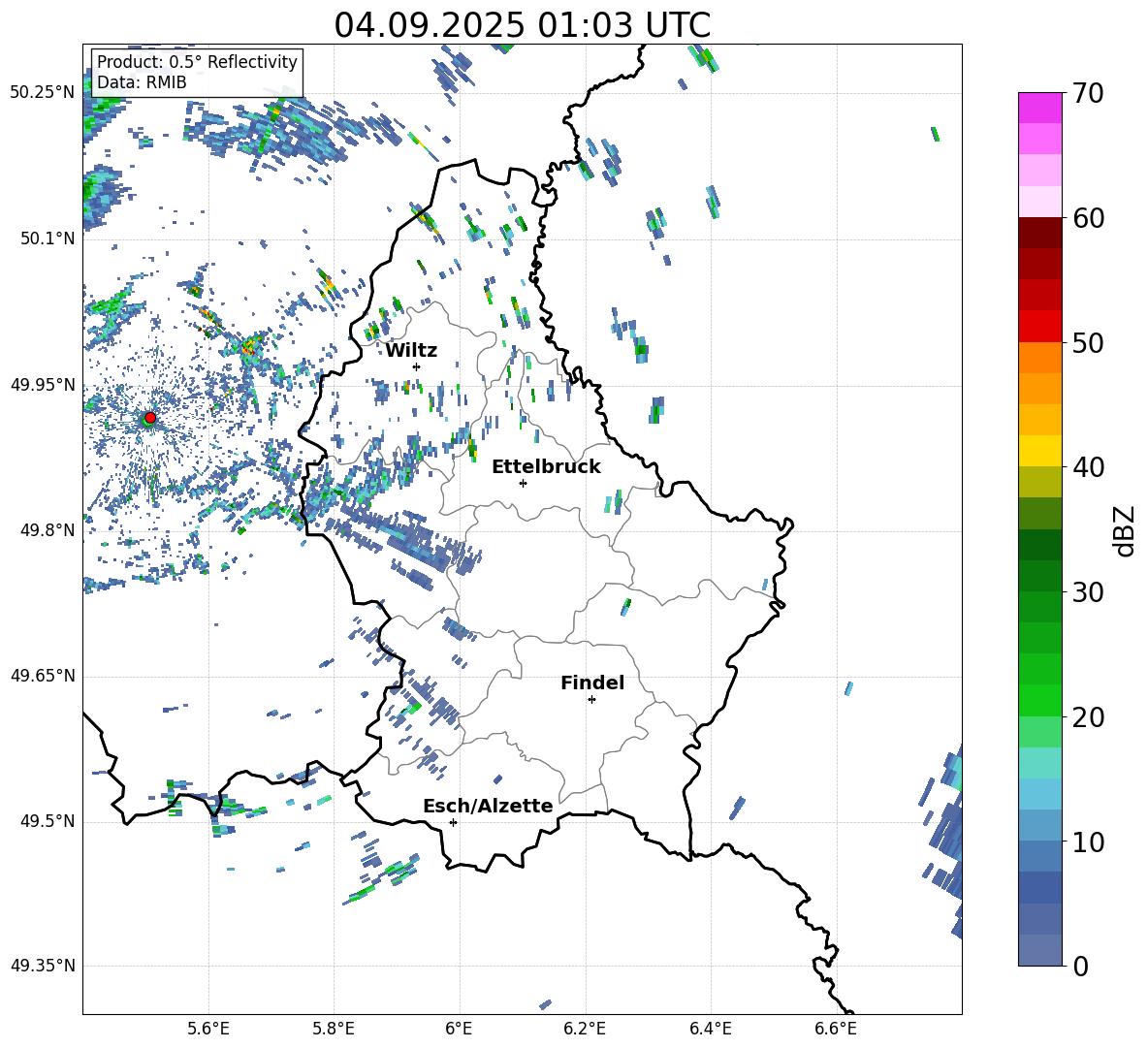Screen dimensions: 1148x1048
Task: Click the magenta top colorbar segment
Action: [1039, 108]
